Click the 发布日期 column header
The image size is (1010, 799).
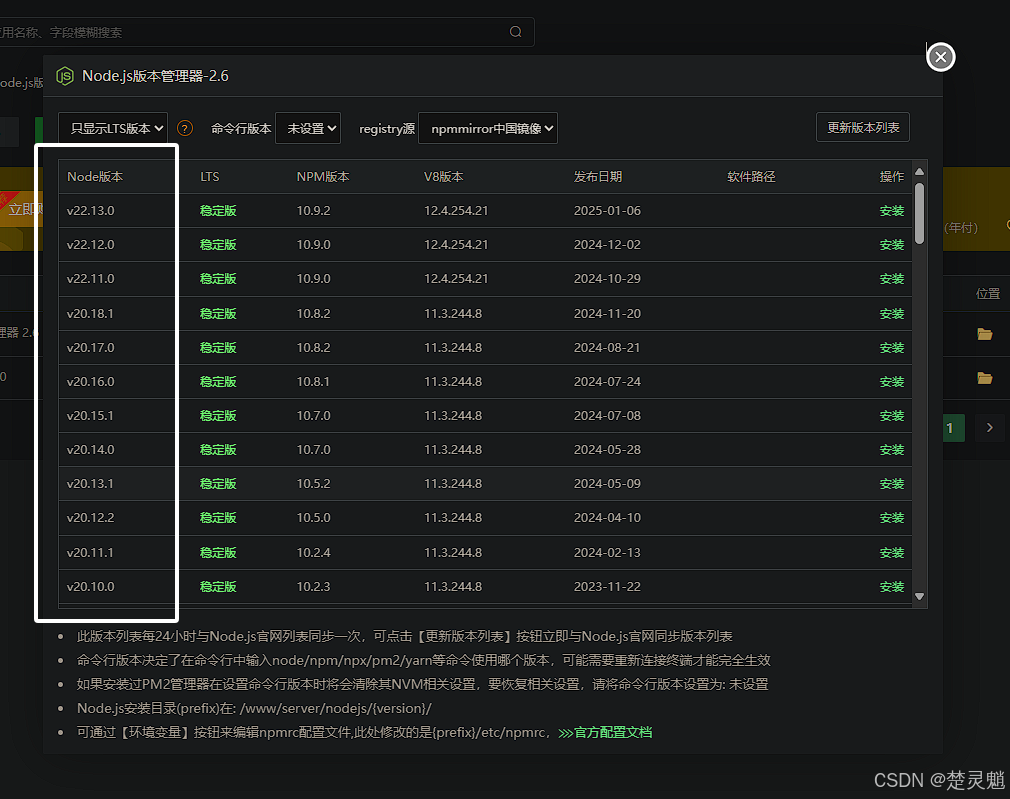coord(598,177)
